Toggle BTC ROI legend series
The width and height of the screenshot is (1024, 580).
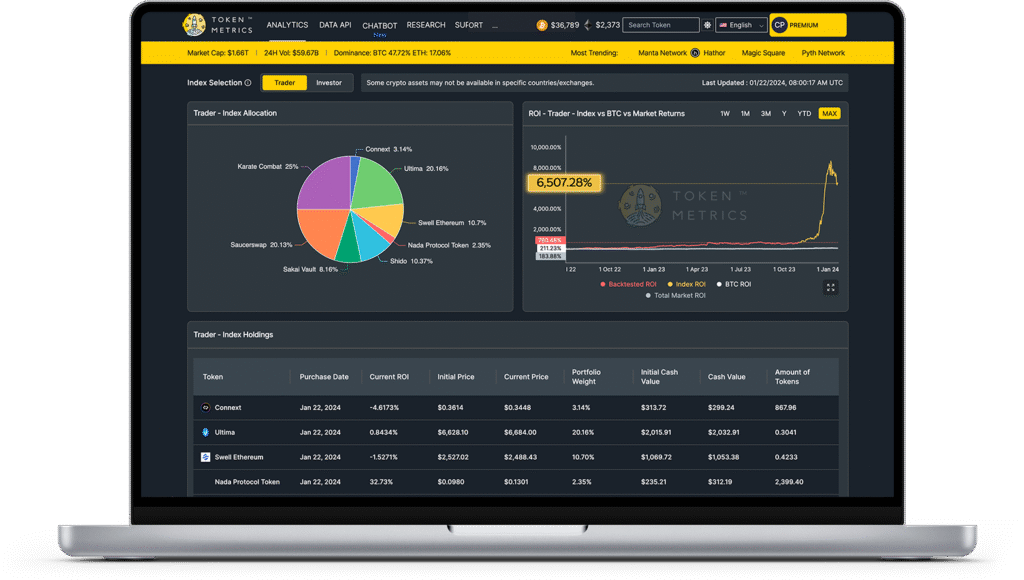pos(734,284)
